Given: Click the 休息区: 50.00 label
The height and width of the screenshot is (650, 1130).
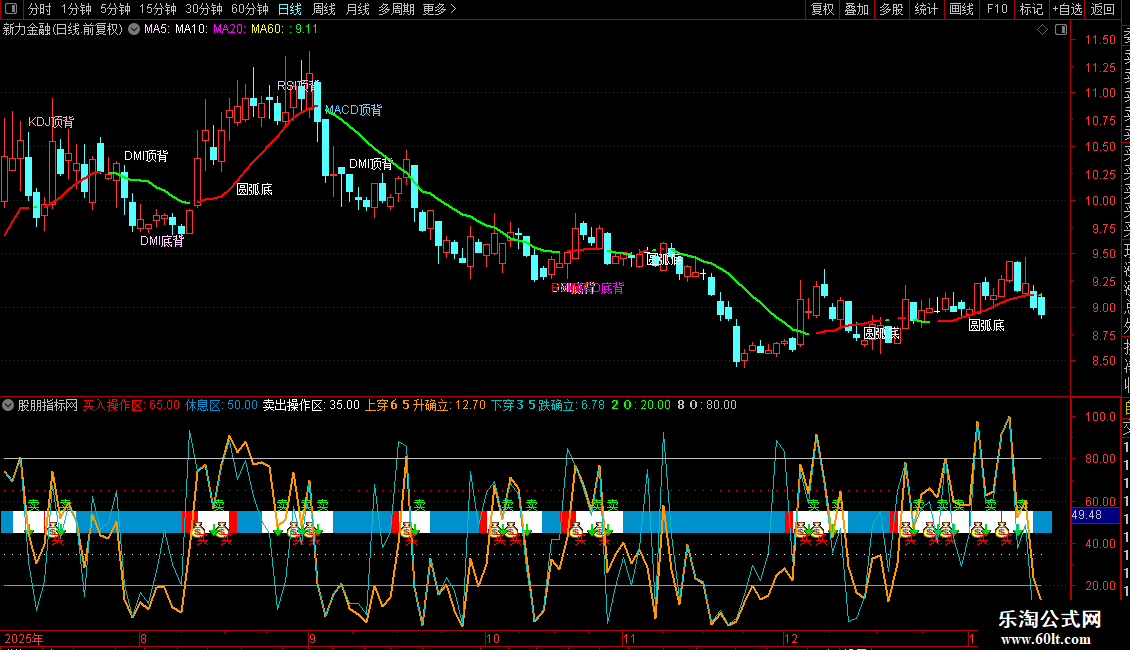Looking at the screenshot, I should click(x=221, y=405).
